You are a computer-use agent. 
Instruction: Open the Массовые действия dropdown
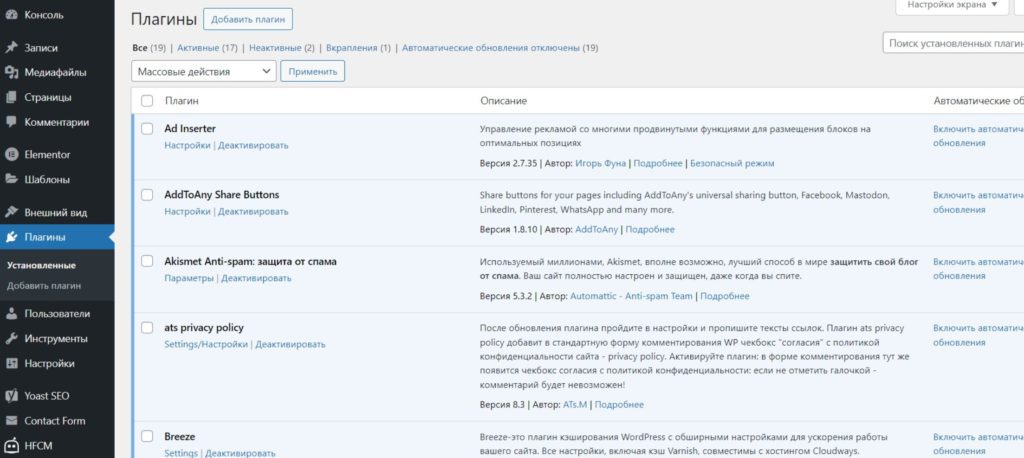[204, 71]
